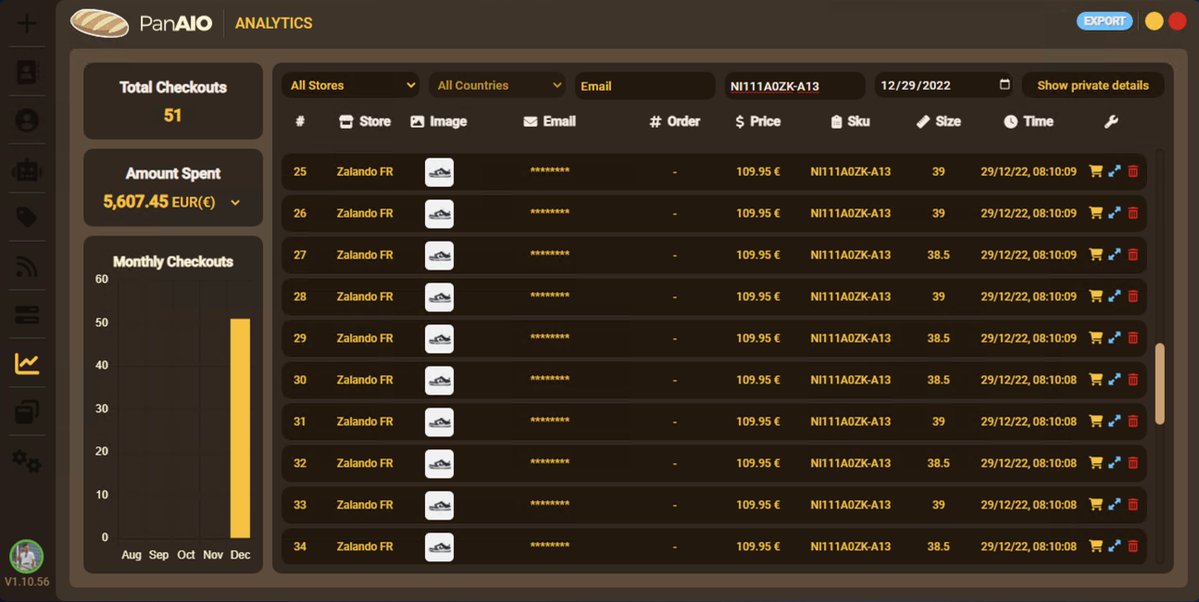Click size 38.5 in row 27
The image size is (1199, 602).
938,255
